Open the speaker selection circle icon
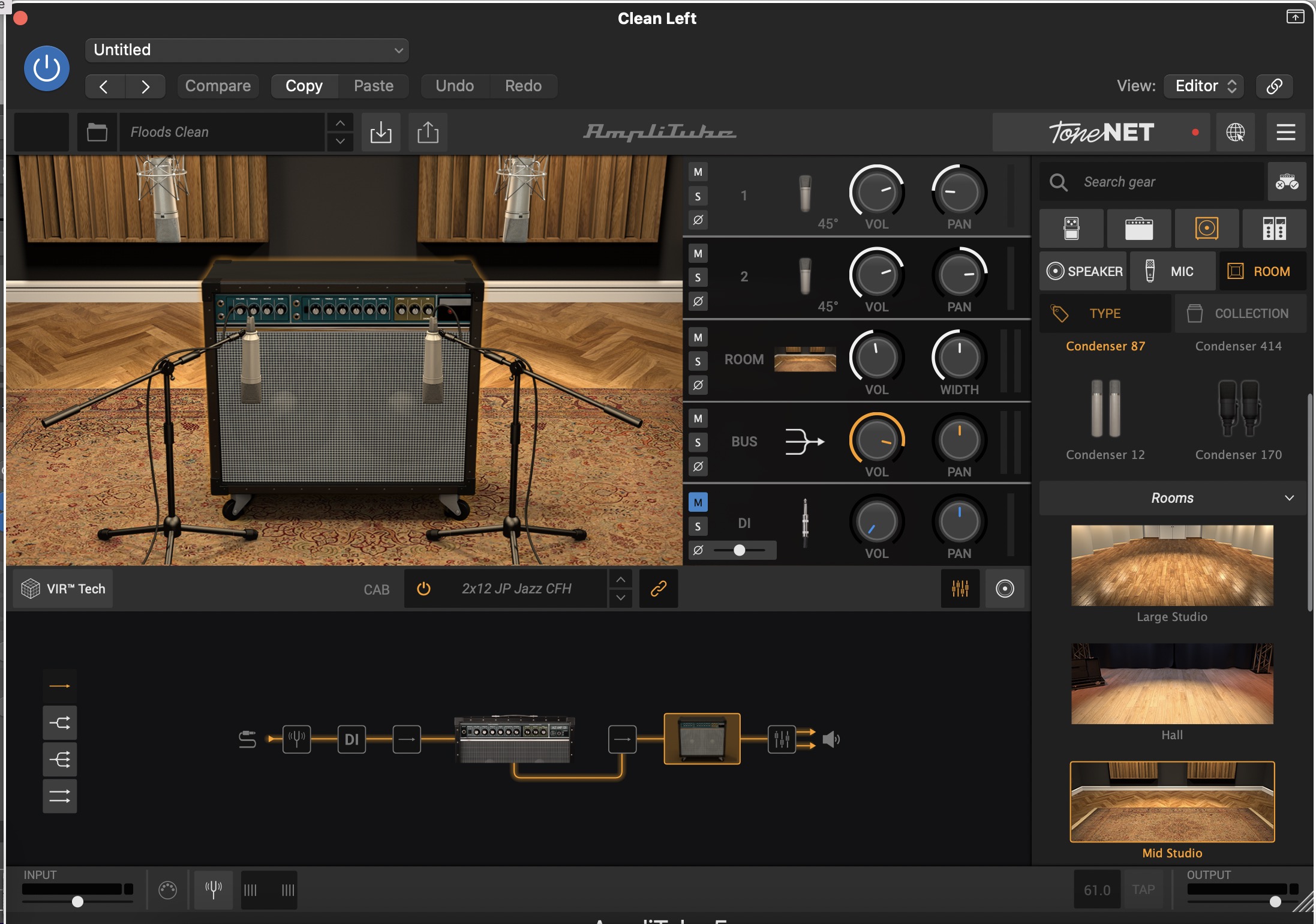Image resolution: width=1316 pixels, height=924 pixels. (x=1005, y=589)
